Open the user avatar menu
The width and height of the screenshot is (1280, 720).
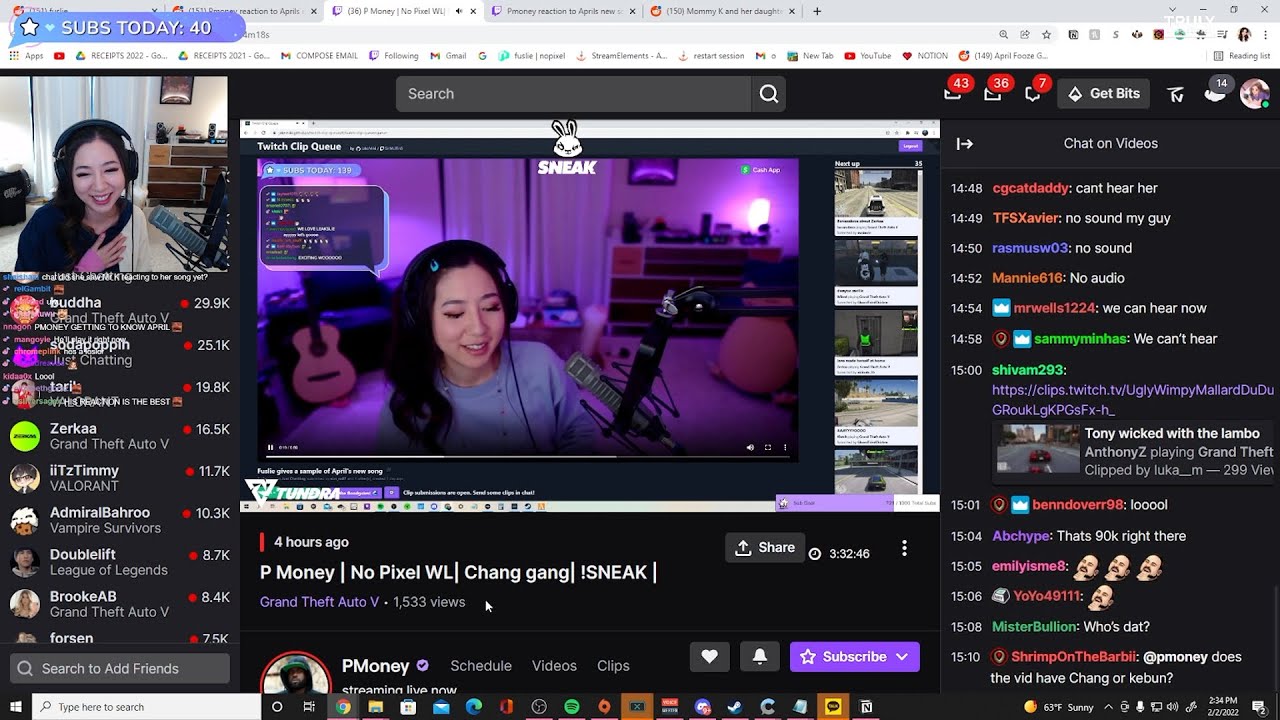click(1254, 94)
